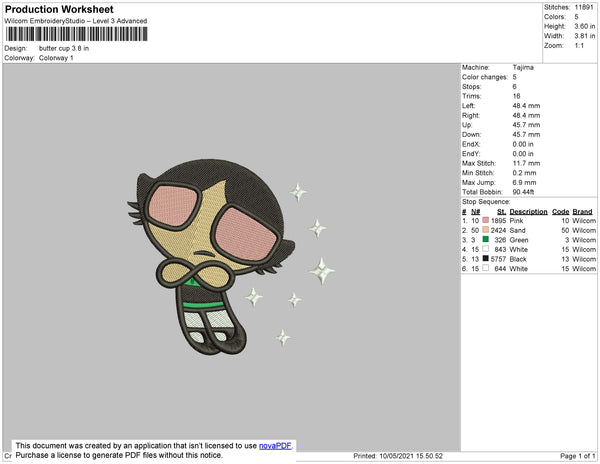The width and height of the screenshot is (600, 464).
Task: Click the 'Trims:' label
Action: (x=471, y=96)
